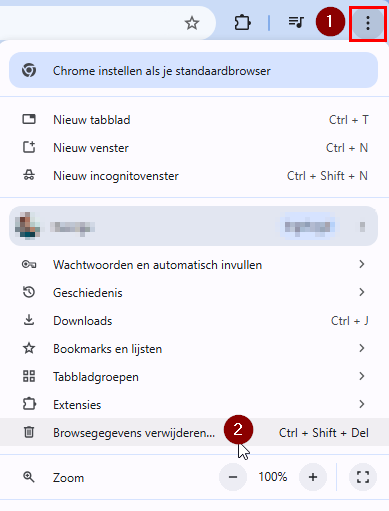Expand the Tabbladgroepen submenu chevron

pyautogui.click(x=362, y=376)
